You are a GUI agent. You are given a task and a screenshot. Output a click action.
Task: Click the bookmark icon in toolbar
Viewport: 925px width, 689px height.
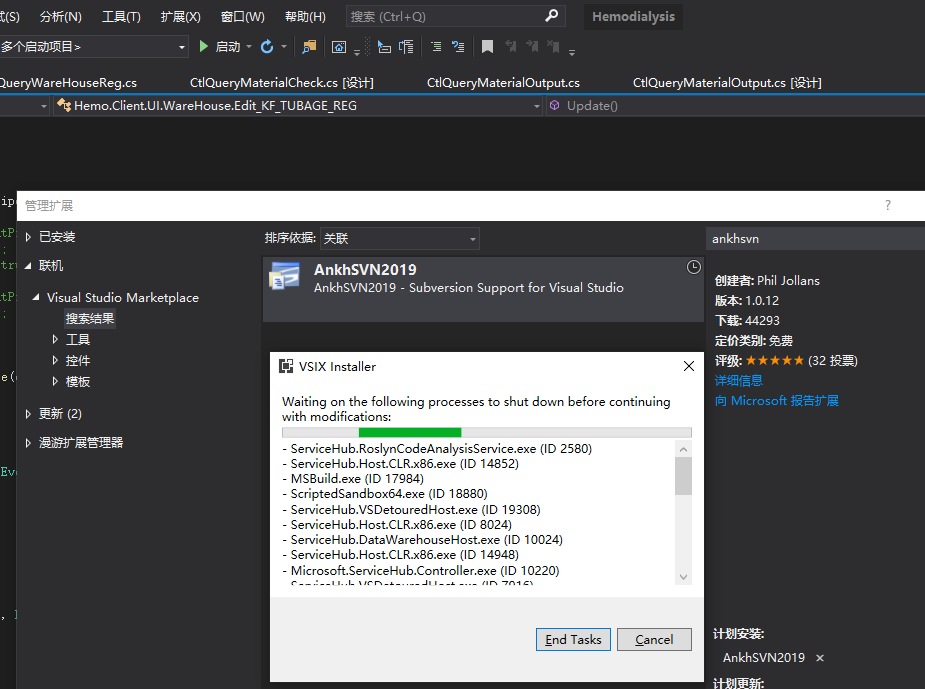[487, 47]
